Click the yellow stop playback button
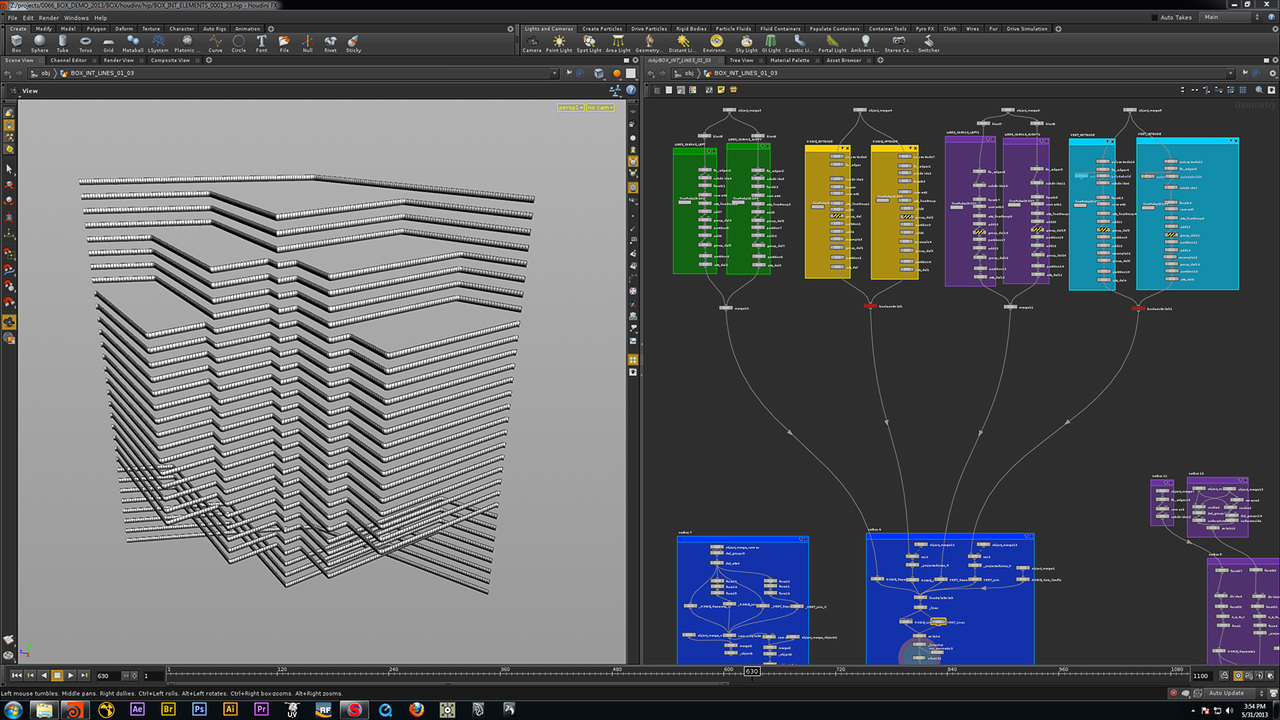This screenshot has width=1280, height=720. tap(57, 676)
